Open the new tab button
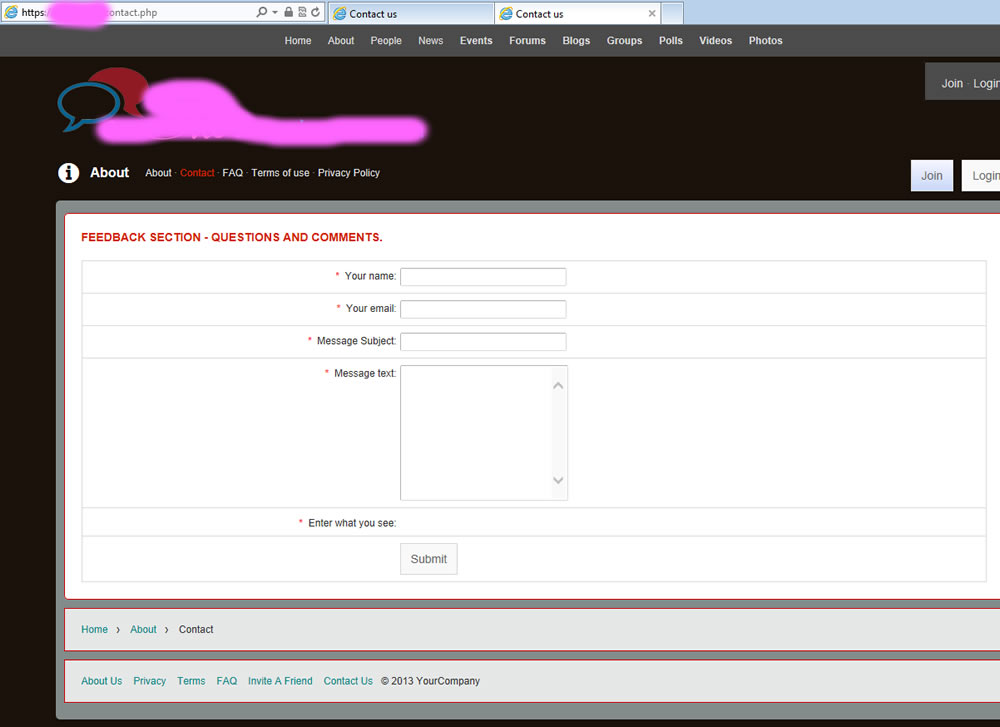1000x727 pixels. 672,14
